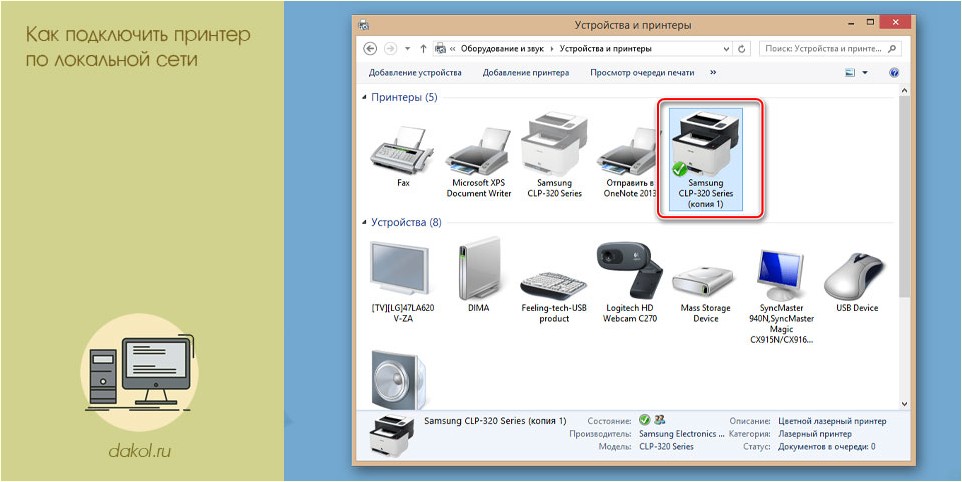This screenshot has height=482, width=962.
Task: Click Просмотр очереди печати toolbar button
Action: point(642,72)
